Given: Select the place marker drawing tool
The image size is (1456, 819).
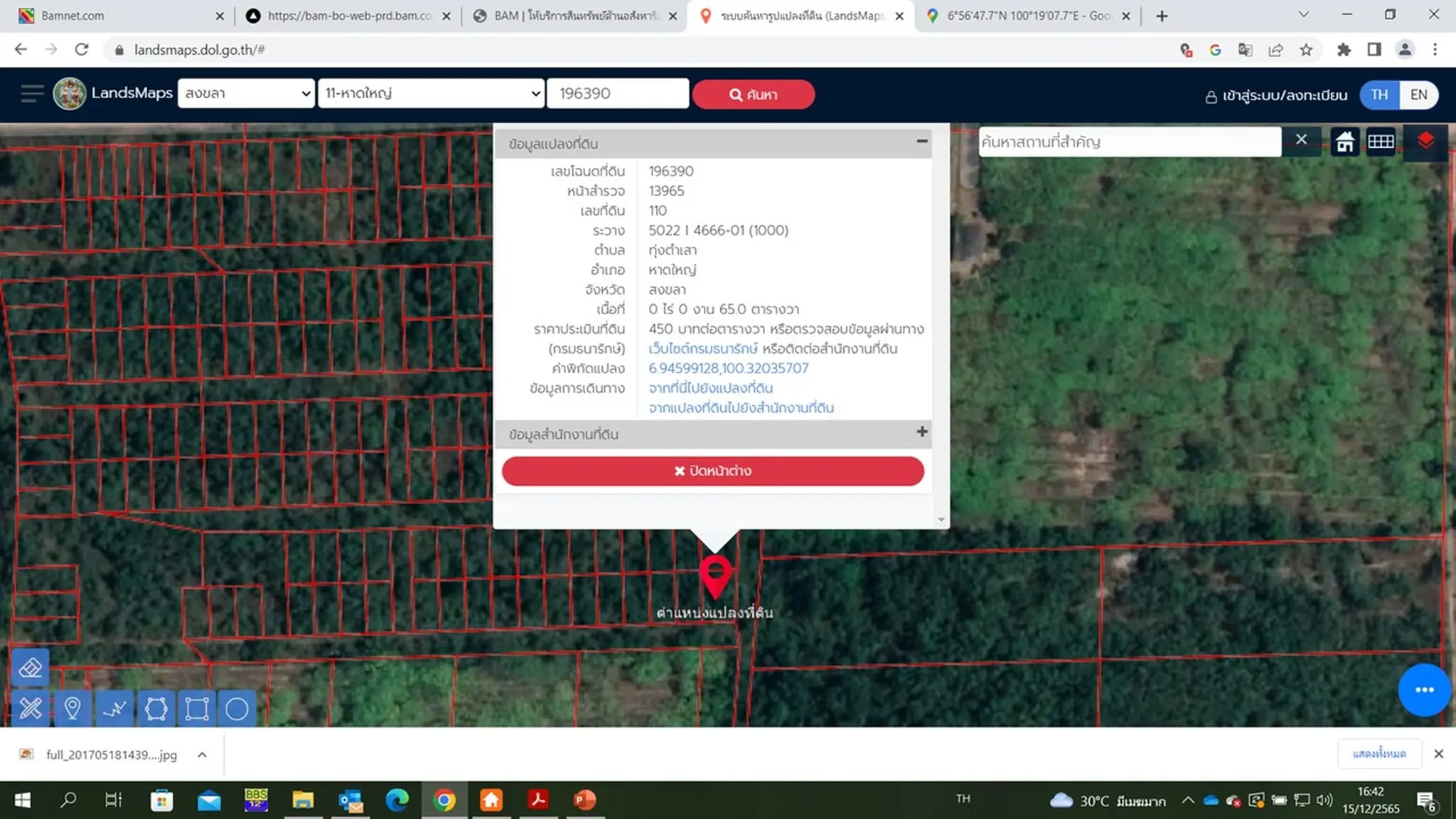Looking at the screenshot, I should click(x=72, y=708).
